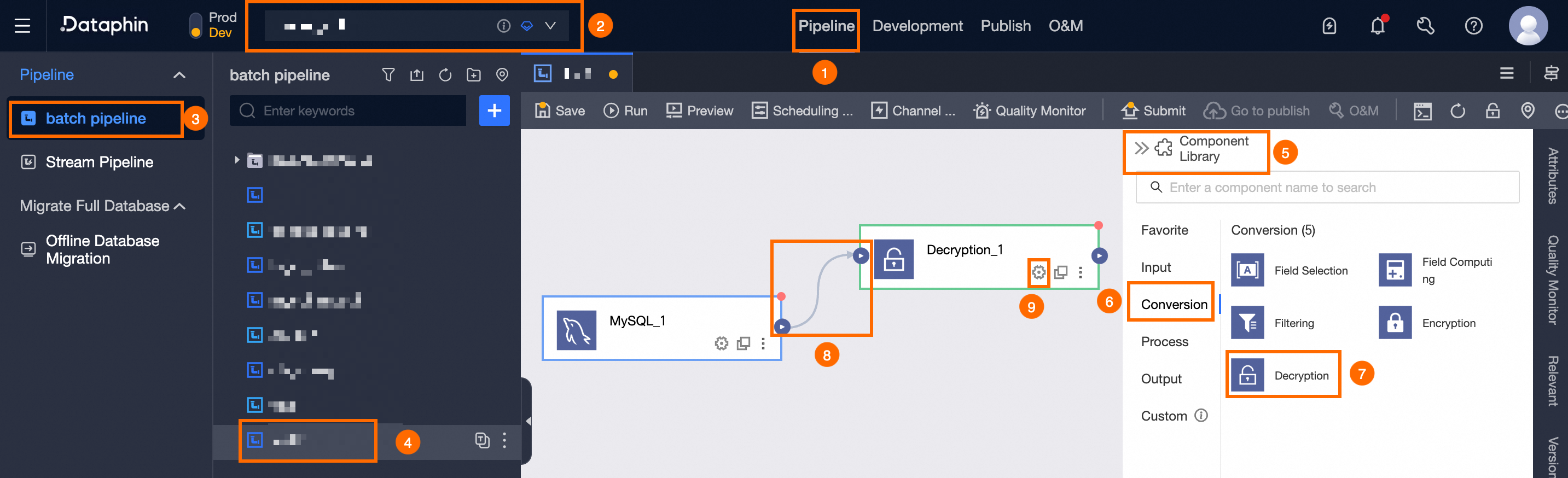
Task: Click the locate icon in batch pipeline panel
Action: [502, 75]
